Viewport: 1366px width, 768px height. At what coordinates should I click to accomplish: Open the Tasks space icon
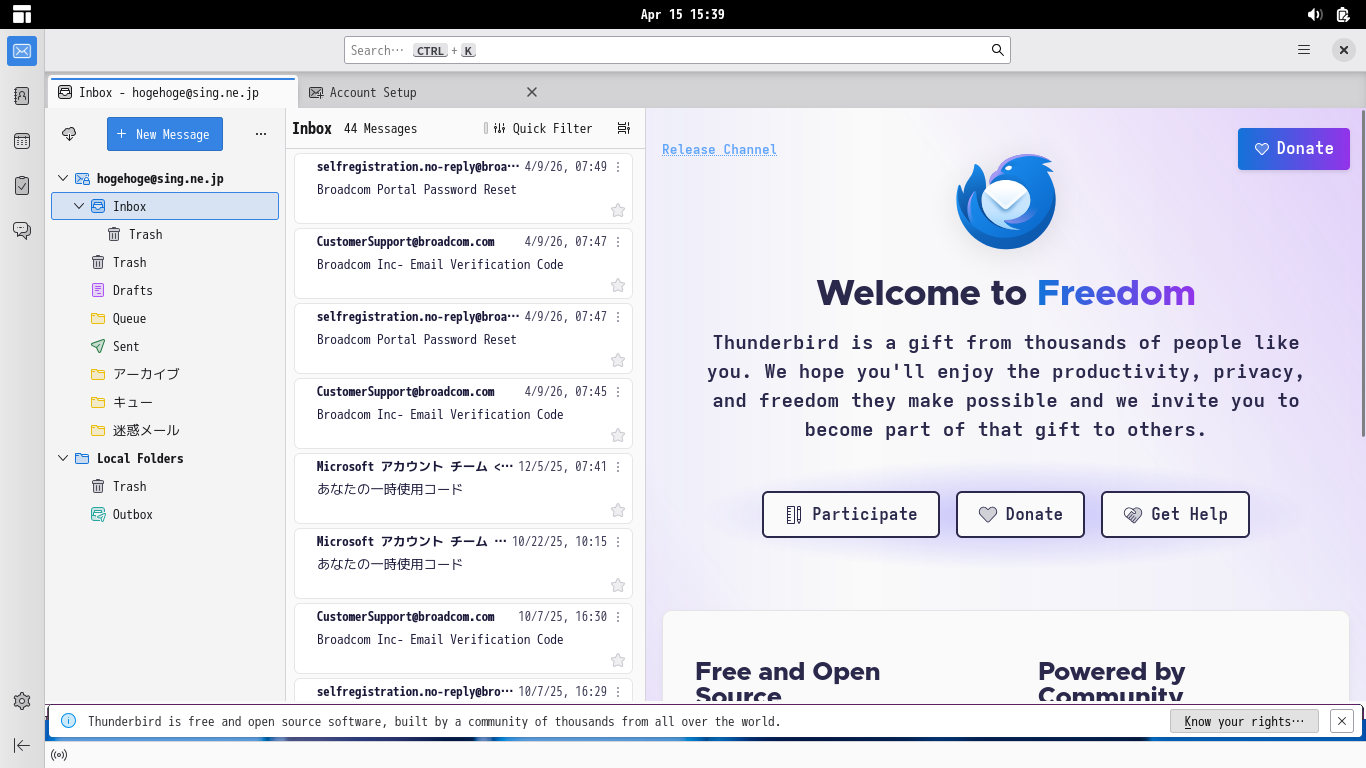pyautogui.click(x=22, y=185)
